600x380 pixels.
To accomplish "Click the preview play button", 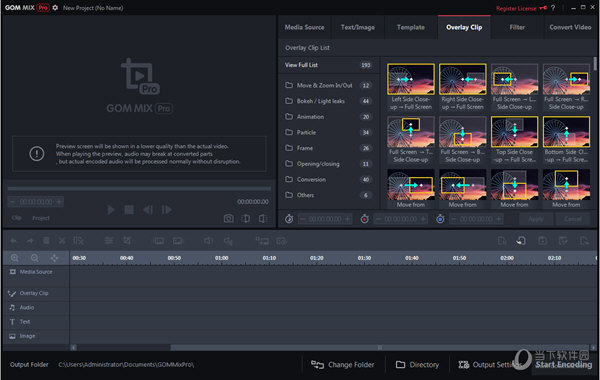I will [x=111, y=210].
